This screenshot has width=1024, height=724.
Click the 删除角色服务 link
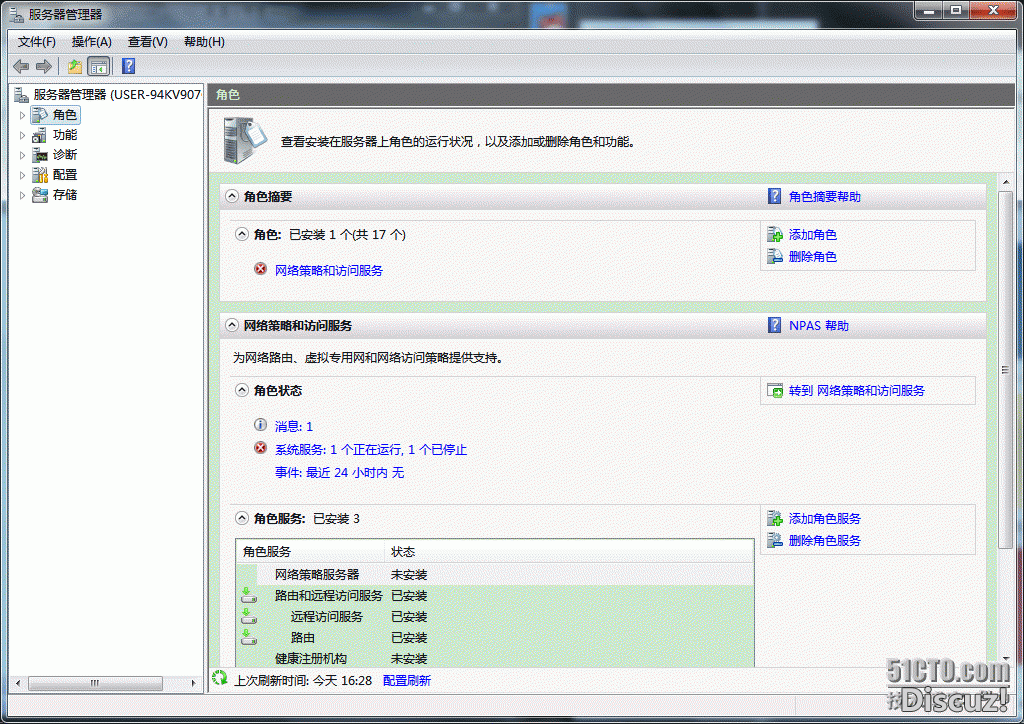click(825, 541)
